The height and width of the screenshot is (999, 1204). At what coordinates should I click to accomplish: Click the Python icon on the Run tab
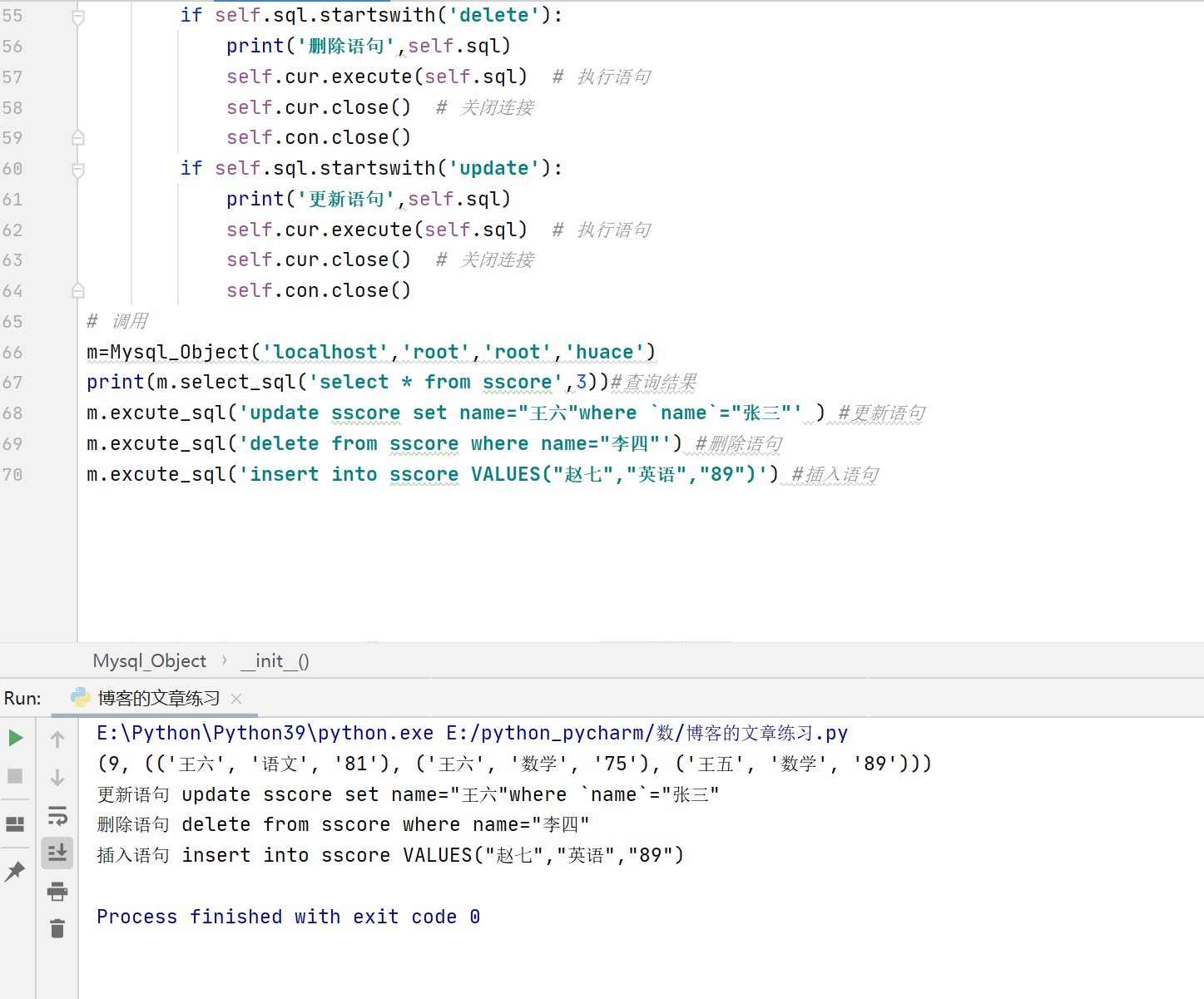tap(80, 698)
